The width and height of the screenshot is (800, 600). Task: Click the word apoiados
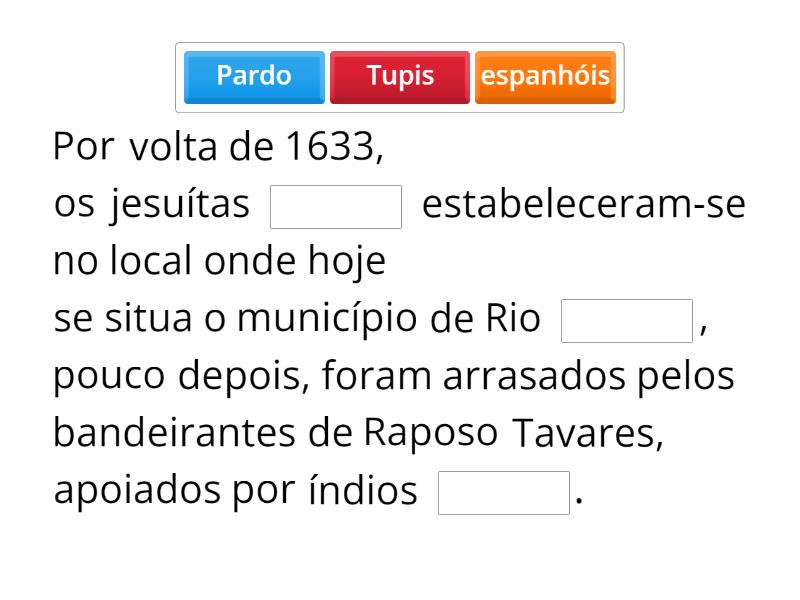[x=138, y=491]
